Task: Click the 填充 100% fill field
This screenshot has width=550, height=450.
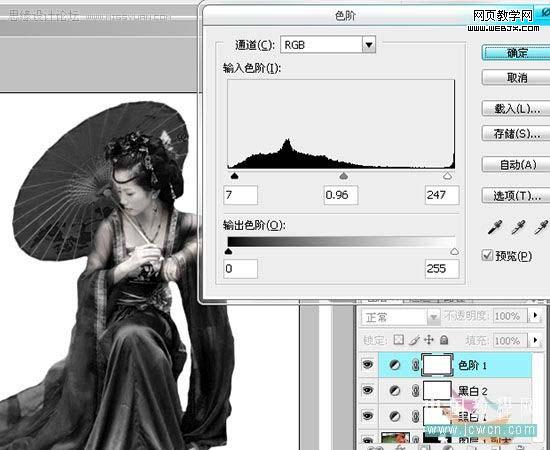Action: coord(510,340)
